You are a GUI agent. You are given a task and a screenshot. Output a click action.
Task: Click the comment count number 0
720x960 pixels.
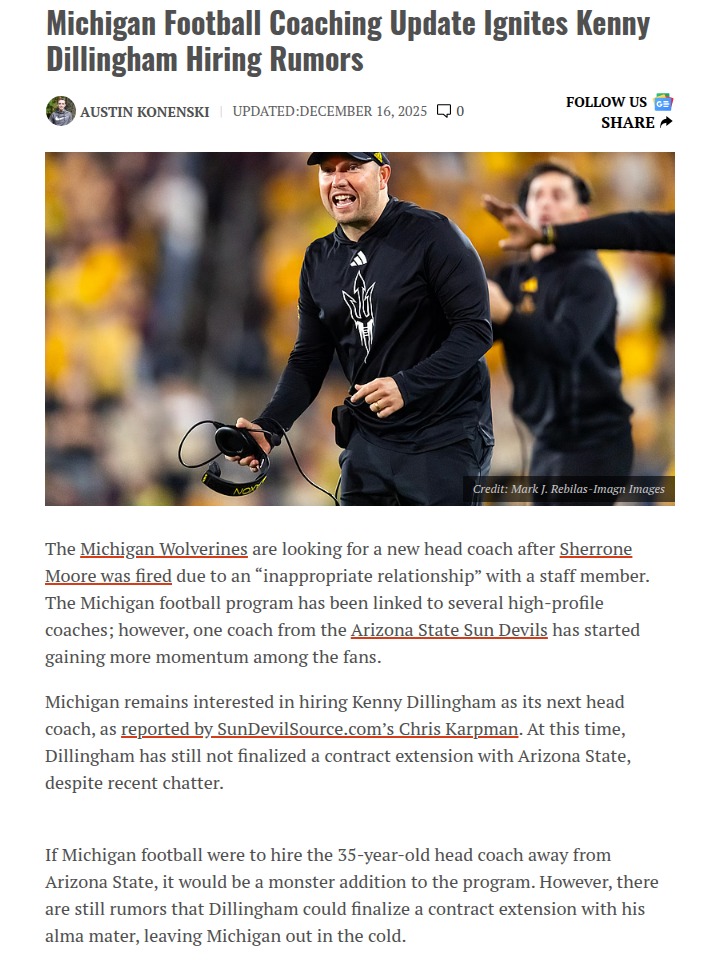click(460, 111)
